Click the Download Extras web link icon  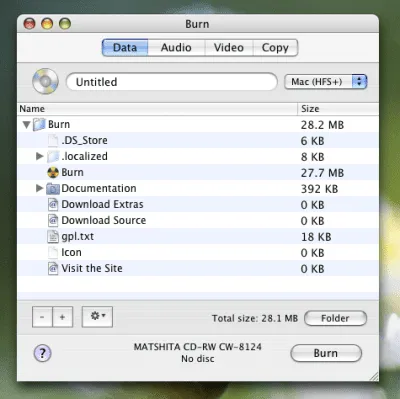[53, 204]
